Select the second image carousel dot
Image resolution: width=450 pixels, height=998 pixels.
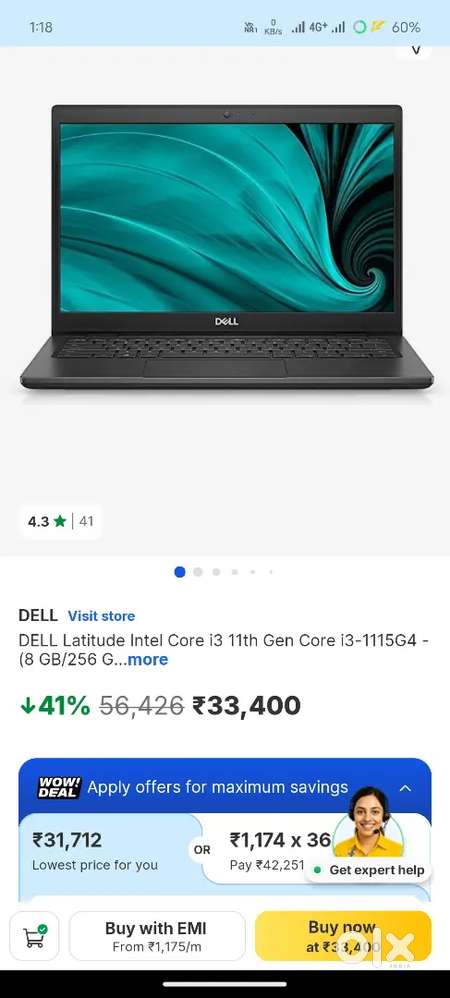pyautogui.click(x=198, y=572)
